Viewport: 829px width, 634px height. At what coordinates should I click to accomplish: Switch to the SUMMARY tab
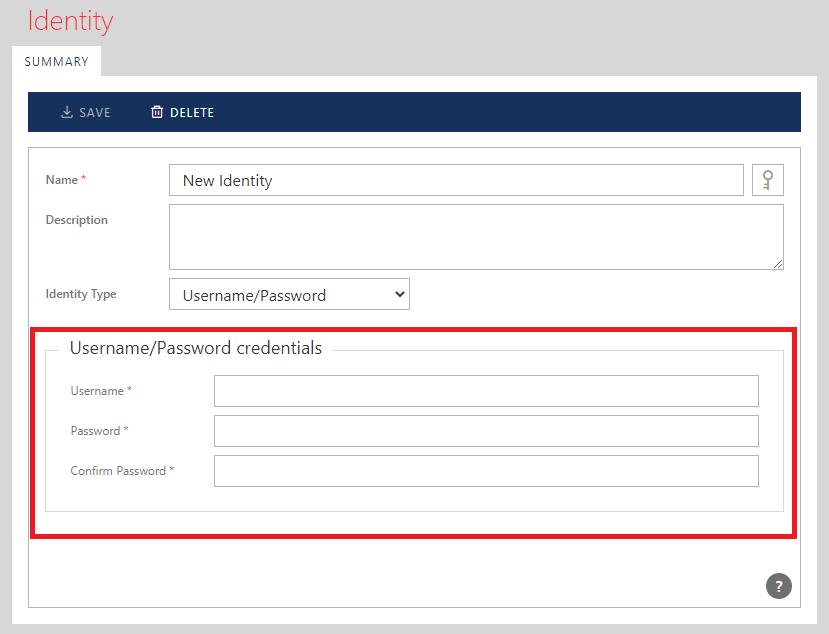[56, 61]
